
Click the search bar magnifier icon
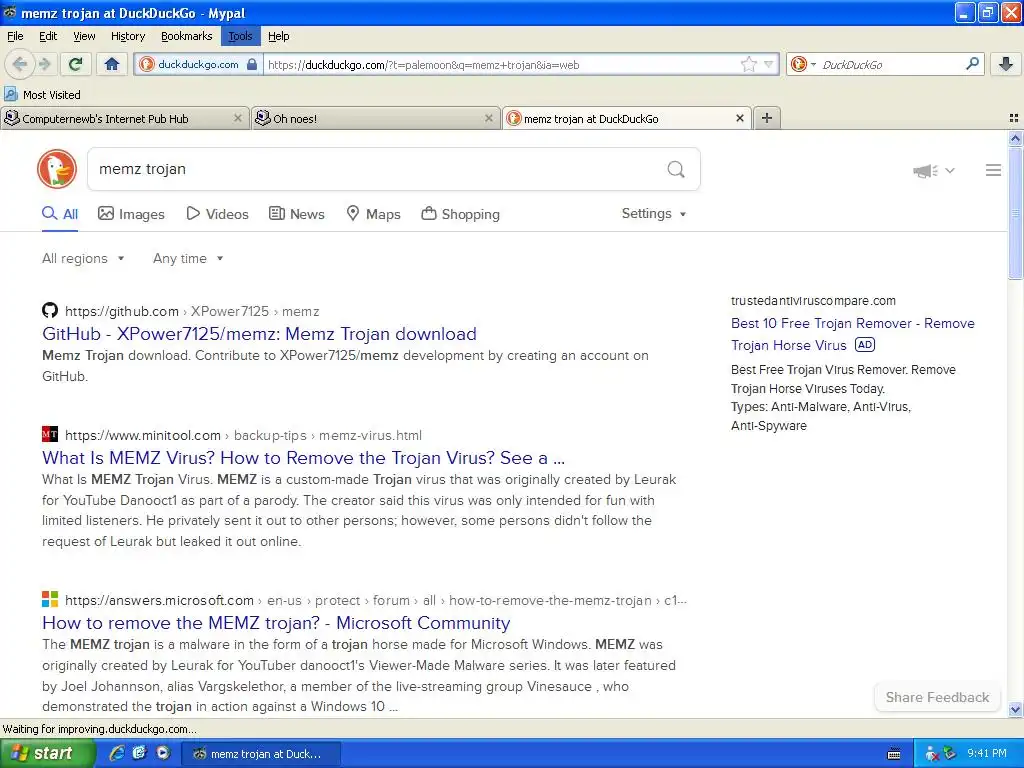click(972, 63)
